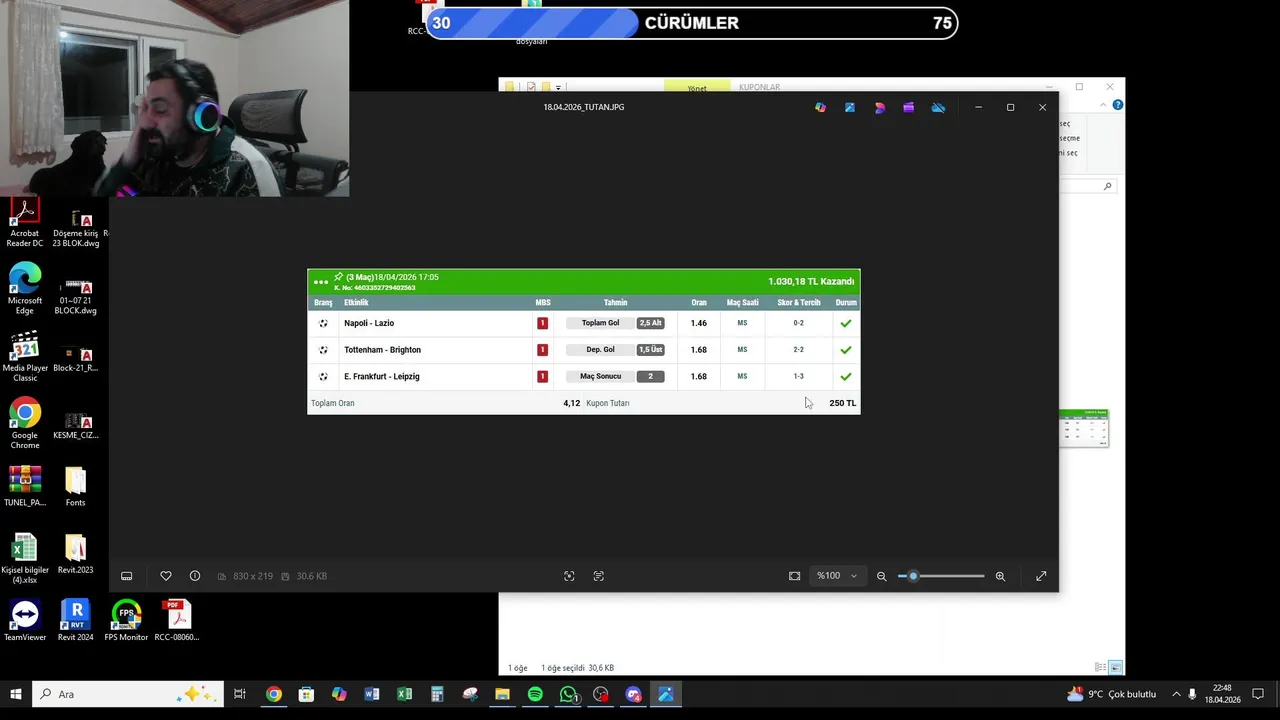Image resolution: width=1280 pixels, height=720 pixels.
Task: Enter full screen in Photos
Action: [x=1041, y=576]
